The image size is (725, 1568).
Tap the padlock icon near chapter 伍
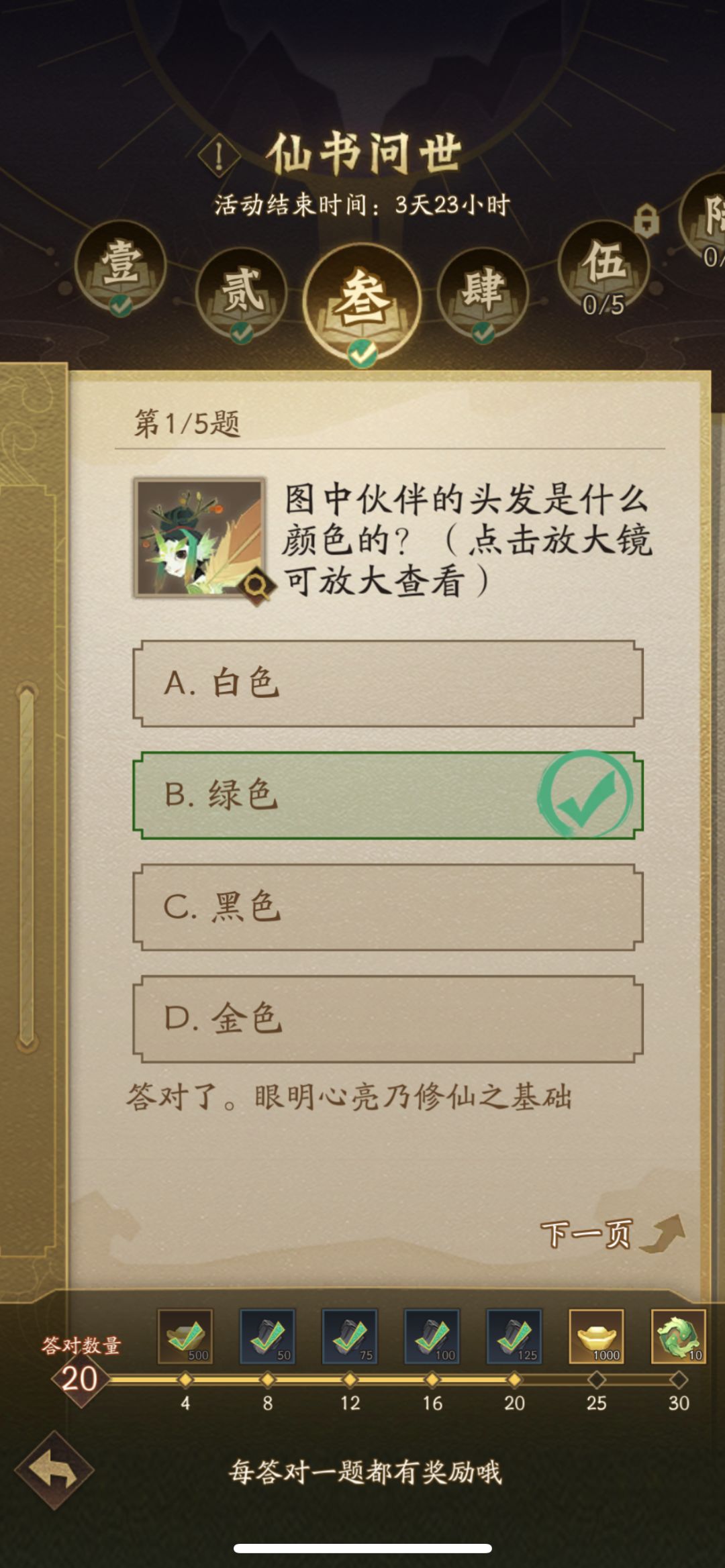point(646,219)
